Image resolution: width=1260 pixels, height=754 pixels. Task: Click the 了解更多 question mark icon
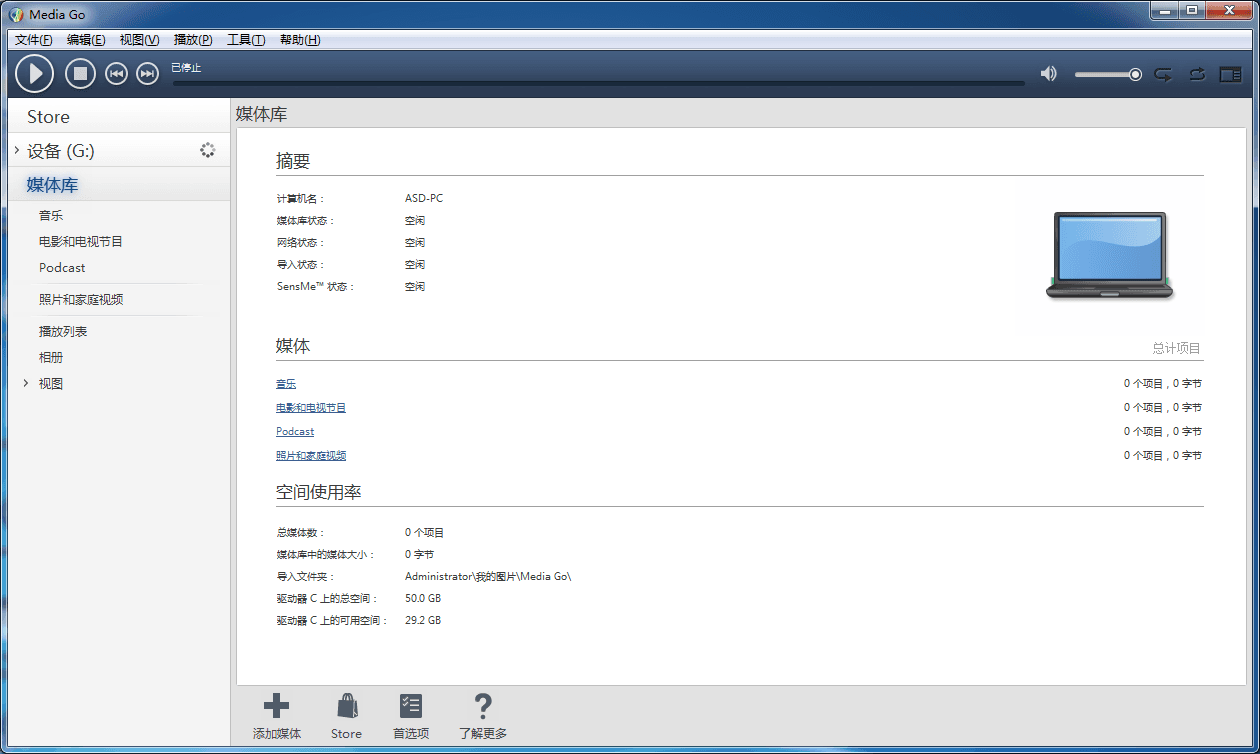coord(483,705)
